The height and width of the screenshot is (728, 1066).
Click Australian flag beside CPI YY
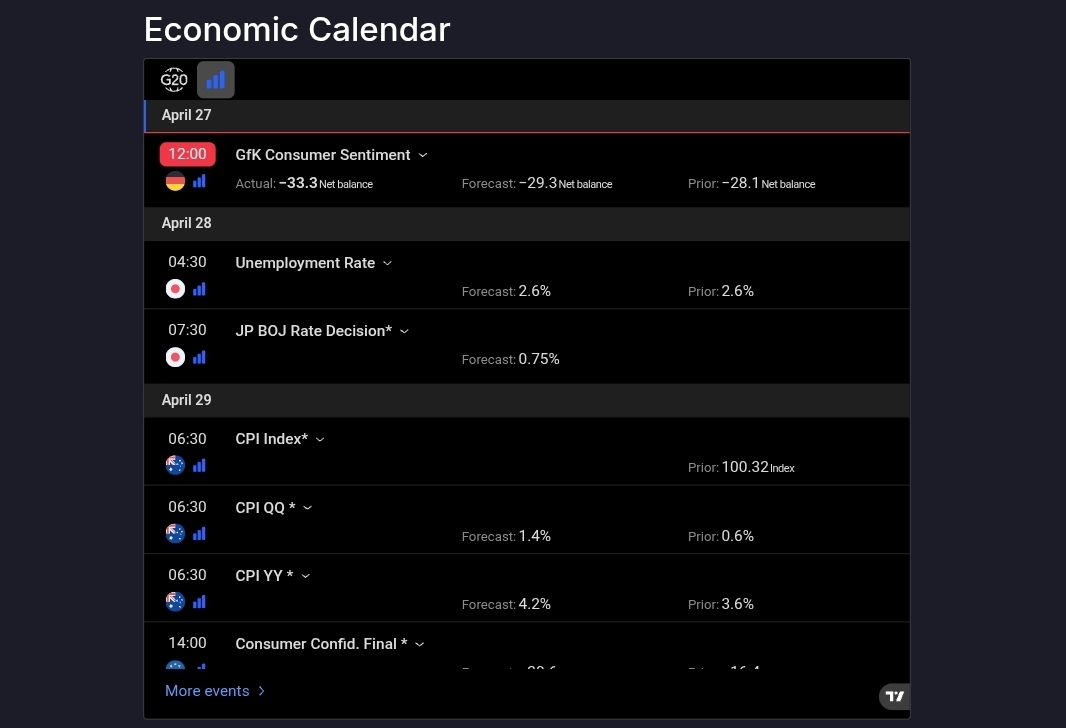(x=175, y=601)
